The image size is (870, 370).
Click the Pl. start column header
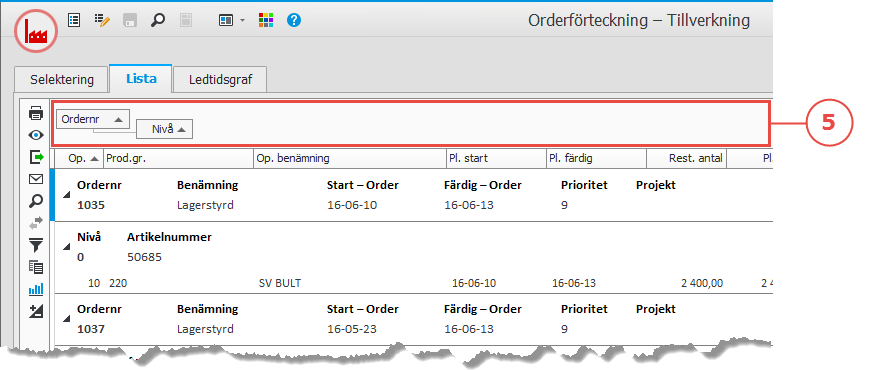(x=496, y=158)
